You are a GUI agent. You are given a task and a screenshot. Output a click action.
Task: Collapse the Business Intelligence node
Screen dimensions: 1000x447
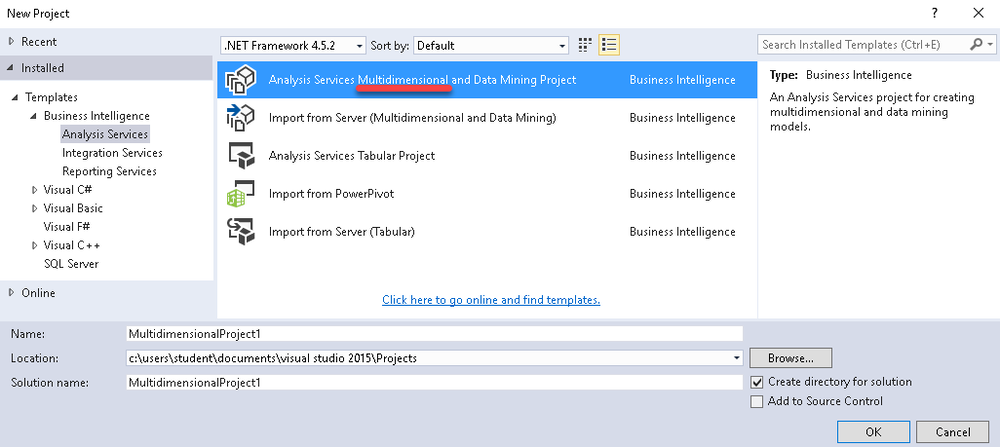pyautogui.click(x=34, y=116)
